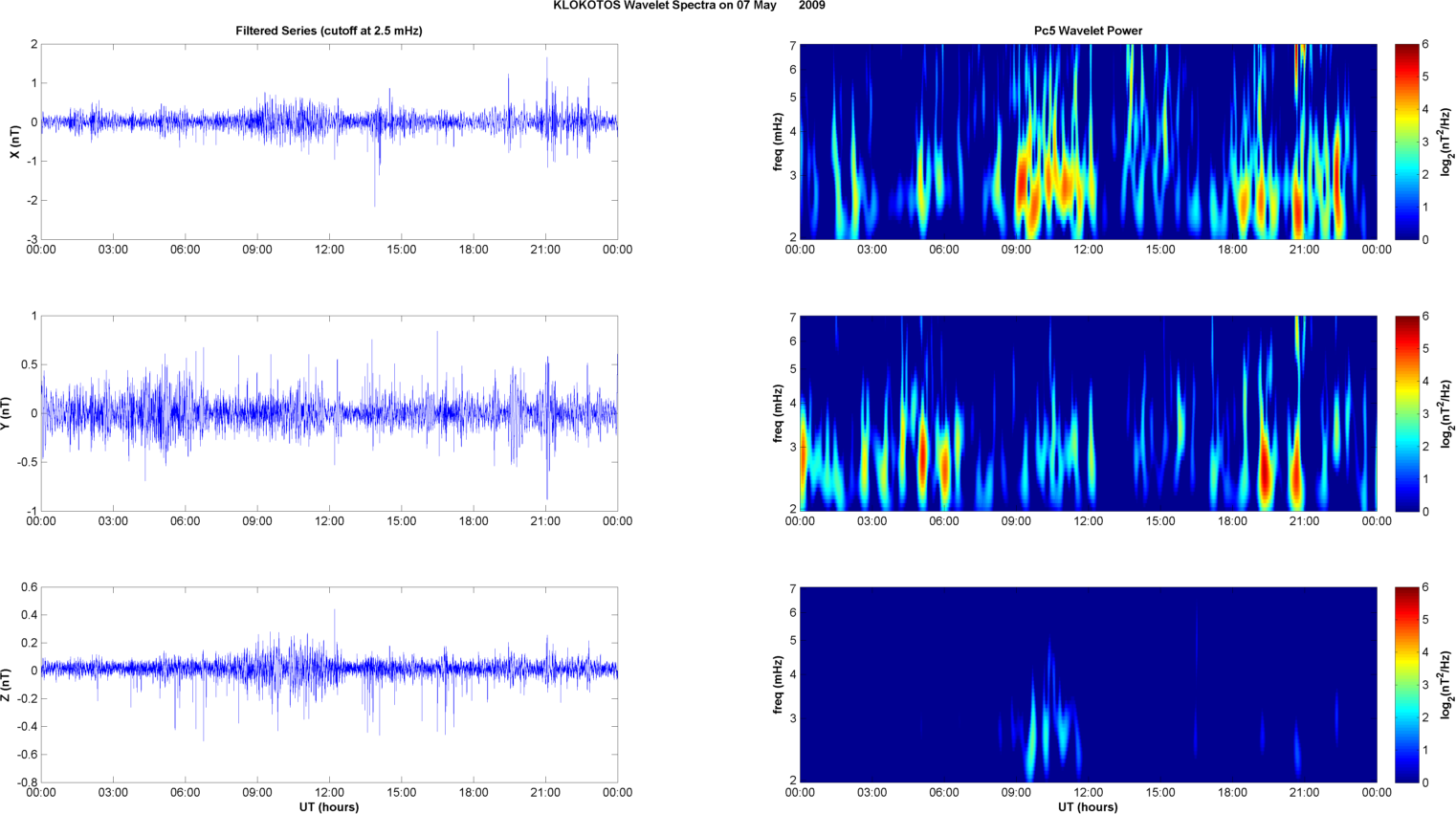This screenshot has width=1456, height=814.
Task: Click the UT (hours) label under the bottom spectrogram
Action: click(x=1088, y=807)
